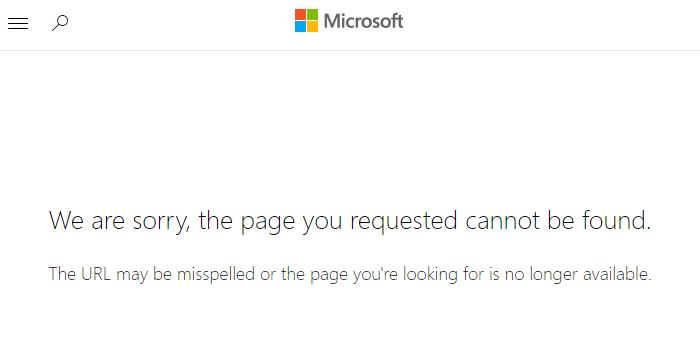Click the 'We are sorry' error heading
Image resolution: width=700 pixels, height=362 pixels.
[350, 221]
